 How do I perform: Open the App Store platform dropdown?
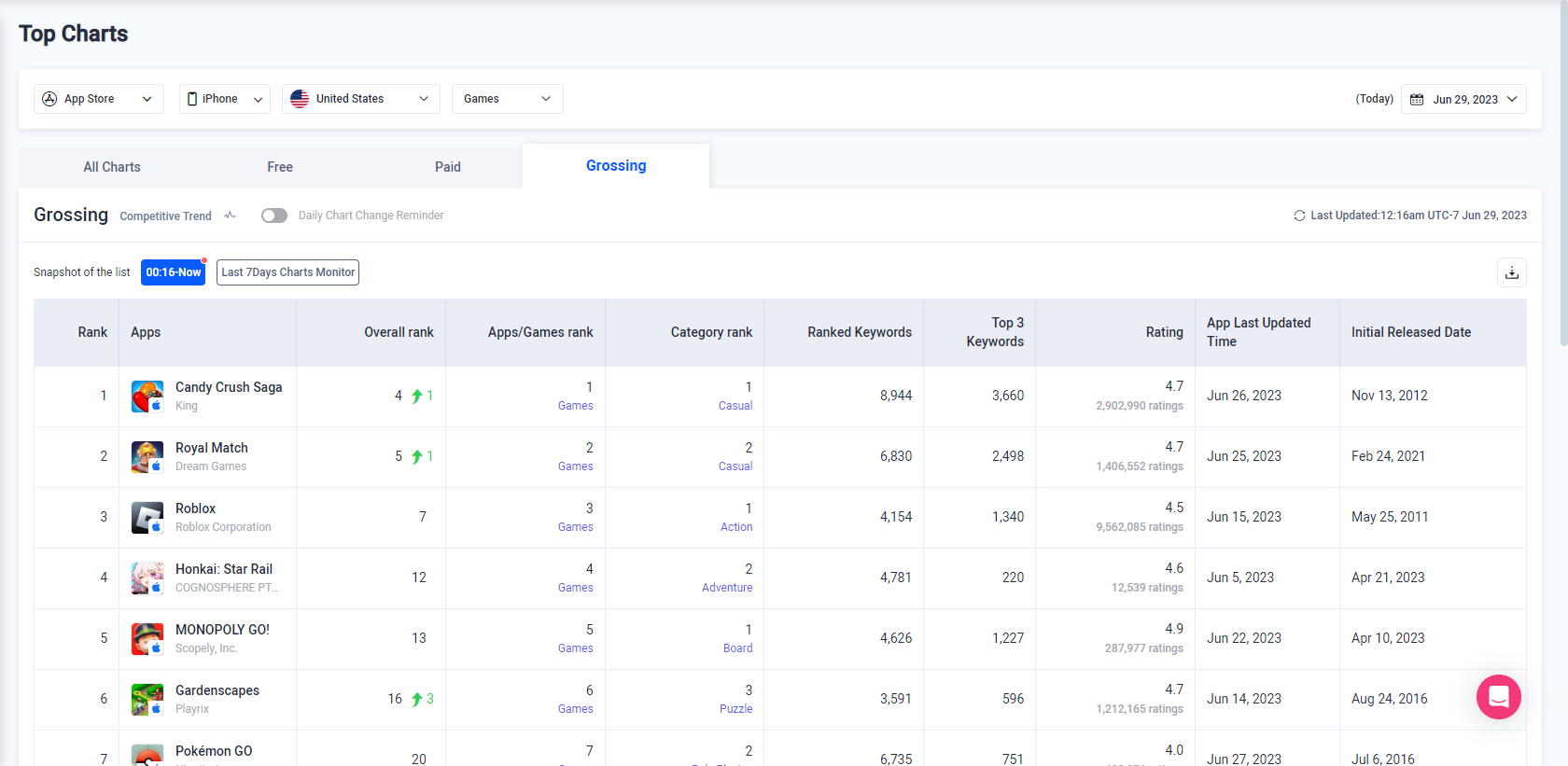(99, 99)
